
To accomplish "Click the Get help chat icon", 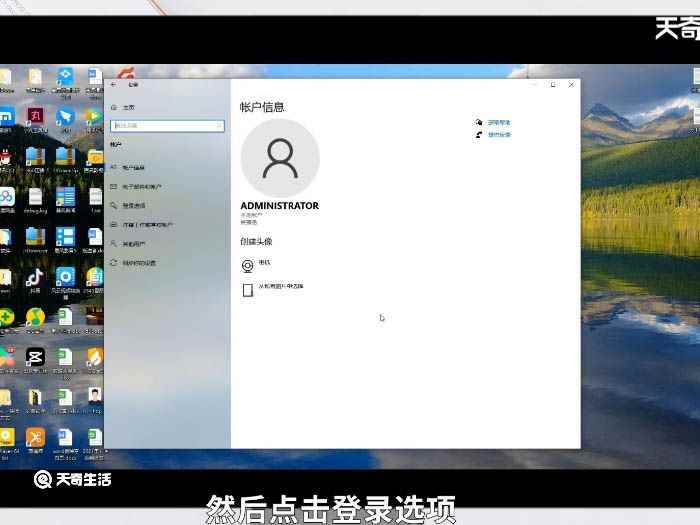I will tap(479, 122).
